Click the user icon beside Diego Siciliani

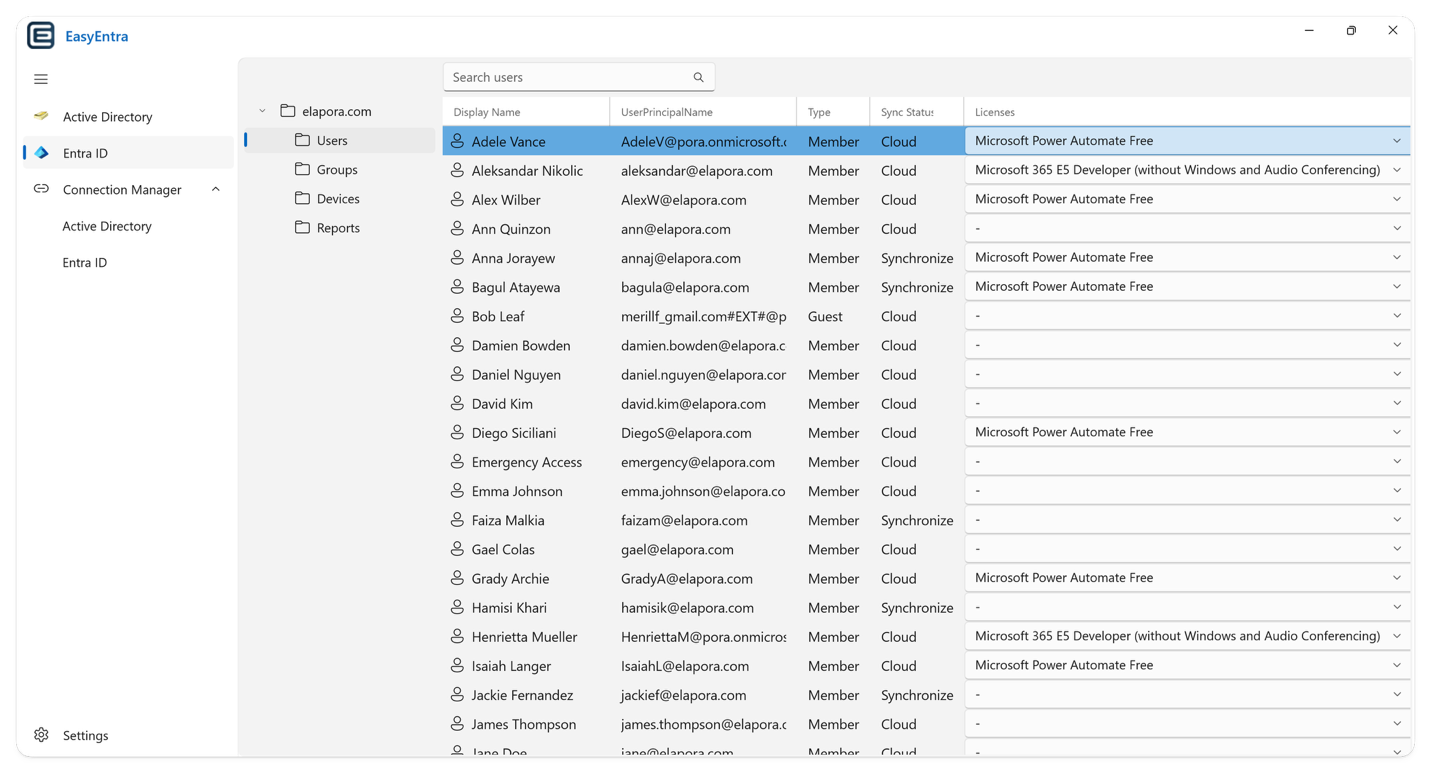click(457, 432)
